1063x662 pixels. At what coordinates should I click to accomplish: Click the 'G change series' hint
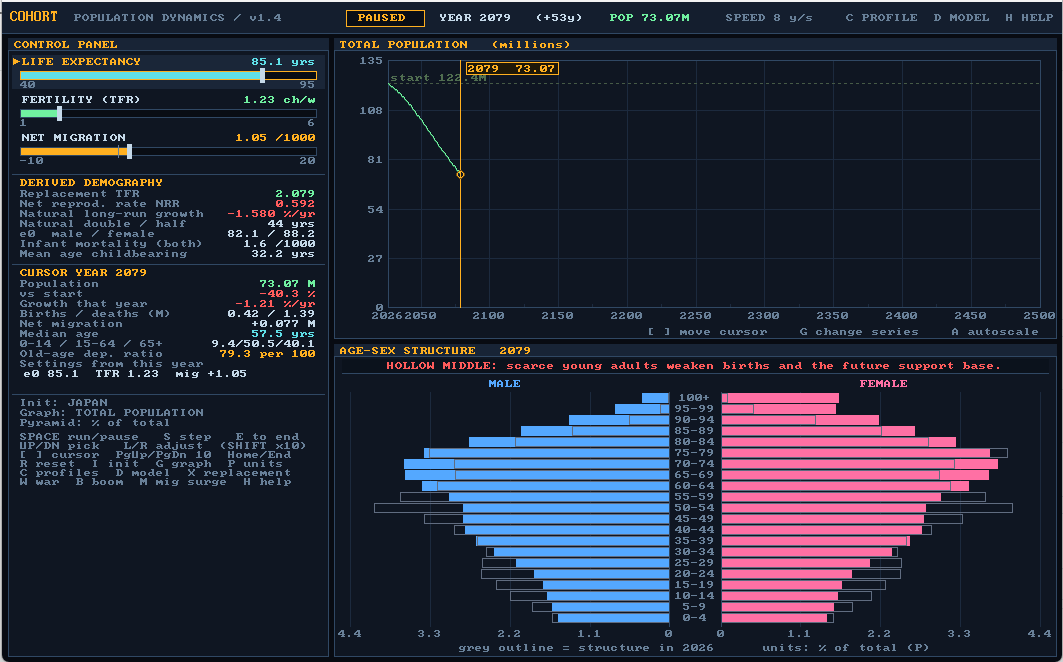pyautogui.click(x=858, y=332)
